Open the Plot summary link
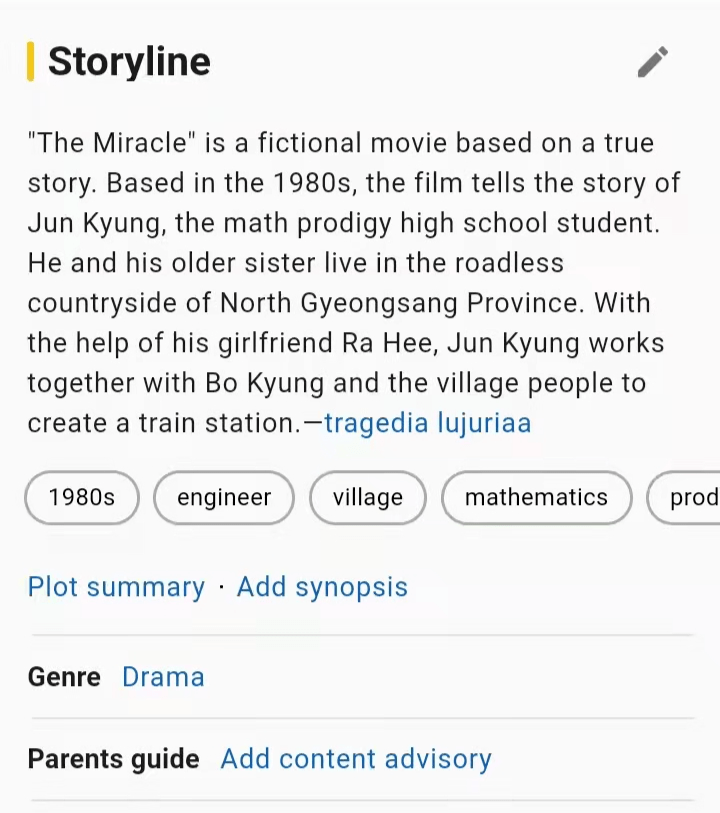Screen dimensions: 720x813 click(x=116, y=587)
